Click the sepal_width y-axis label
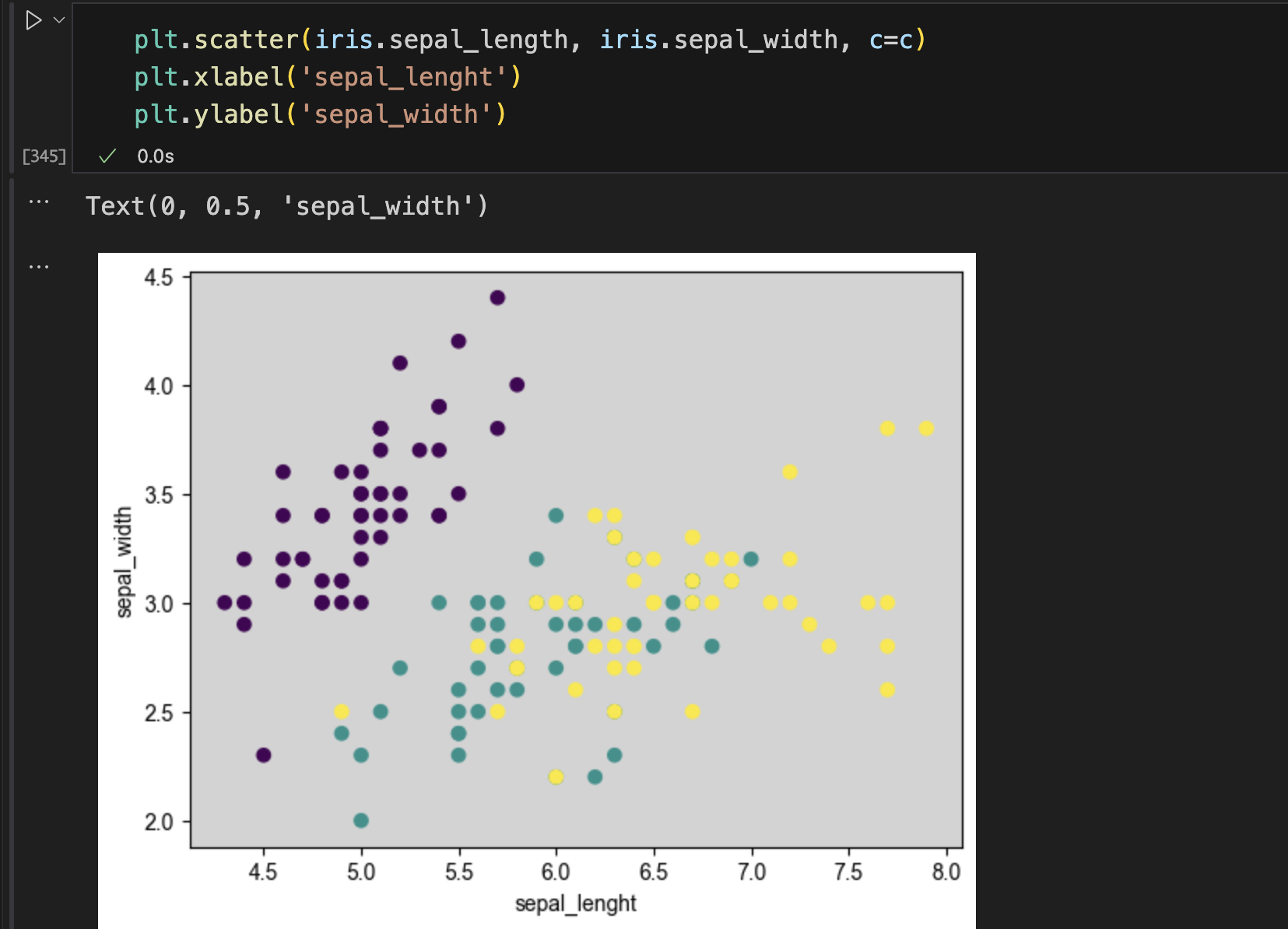Screen dimensions: 1288x929 [124, 562]
